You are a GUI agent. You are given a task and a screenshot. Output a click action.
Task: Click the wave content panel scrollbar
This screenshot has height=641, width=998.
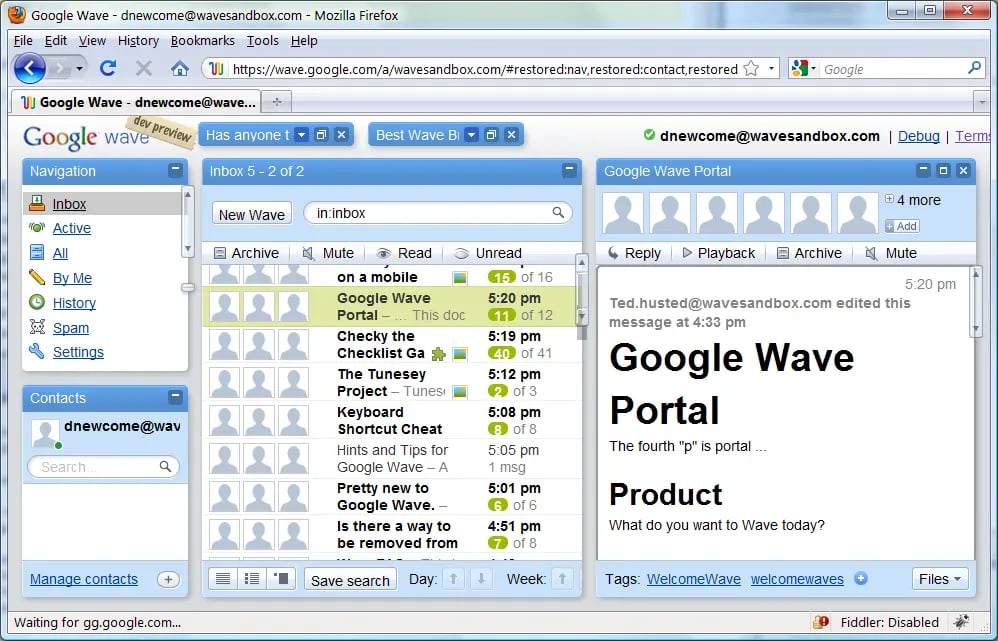[x=975, y=302]
